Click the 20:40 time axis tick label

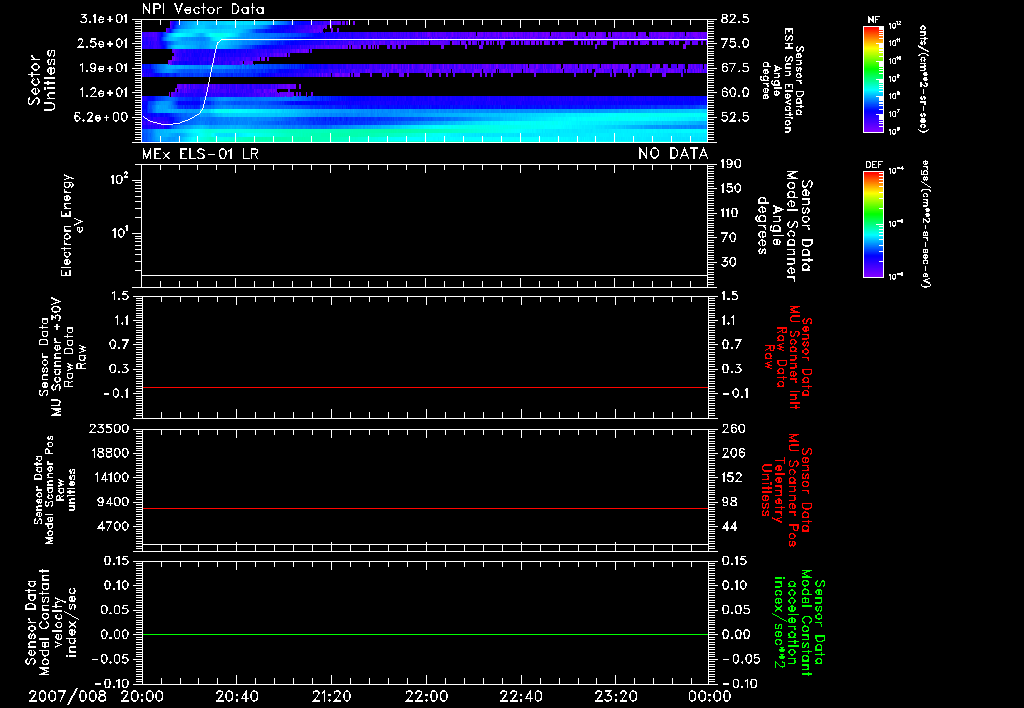[x=237, y=696]
